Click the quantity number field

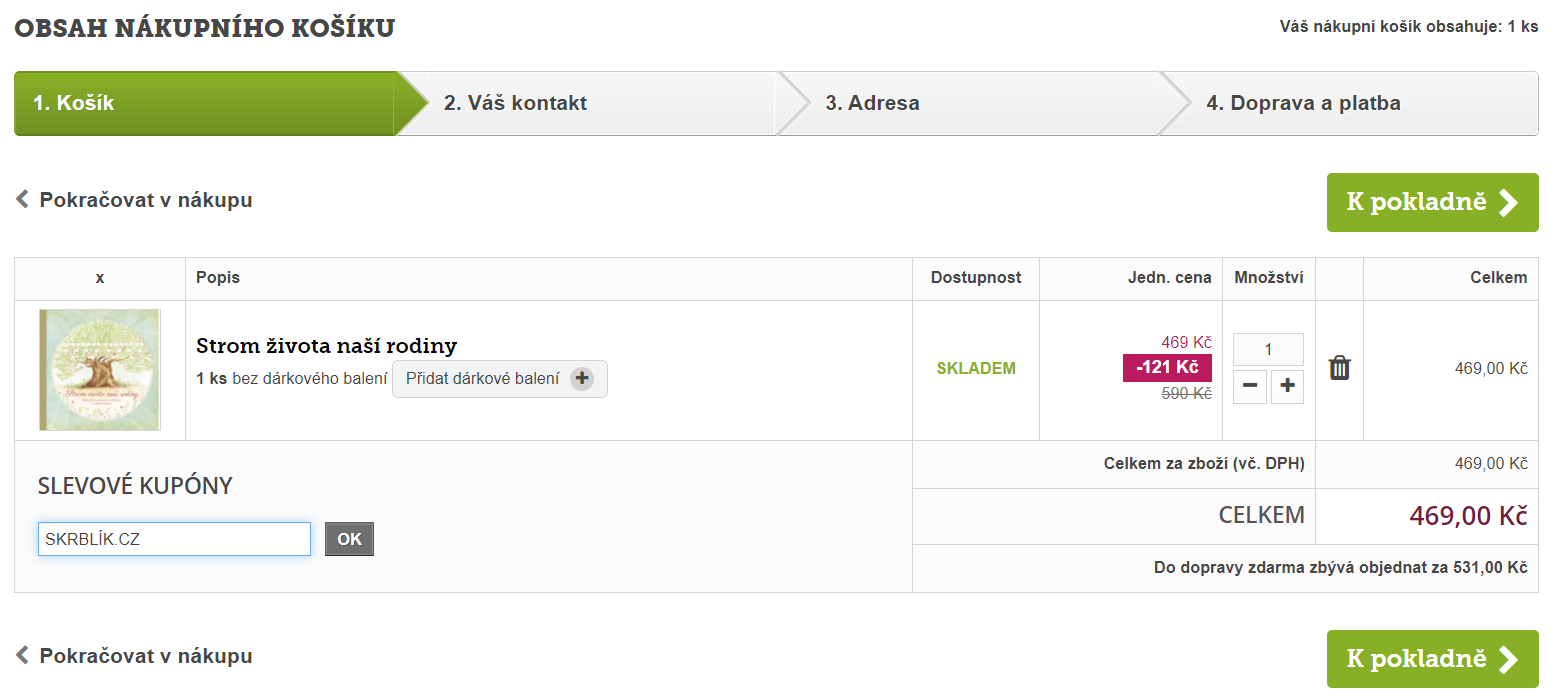(1268, 349)
